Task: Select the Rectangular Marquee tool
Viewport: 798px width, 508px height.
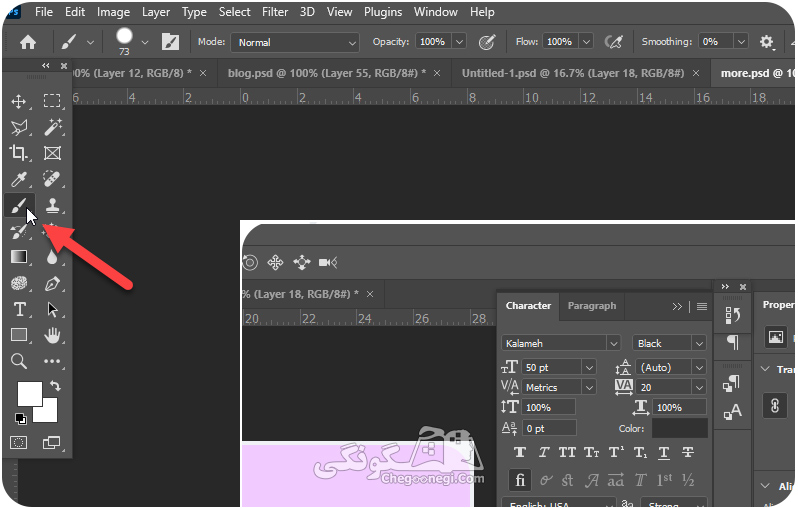Action: 52,101
